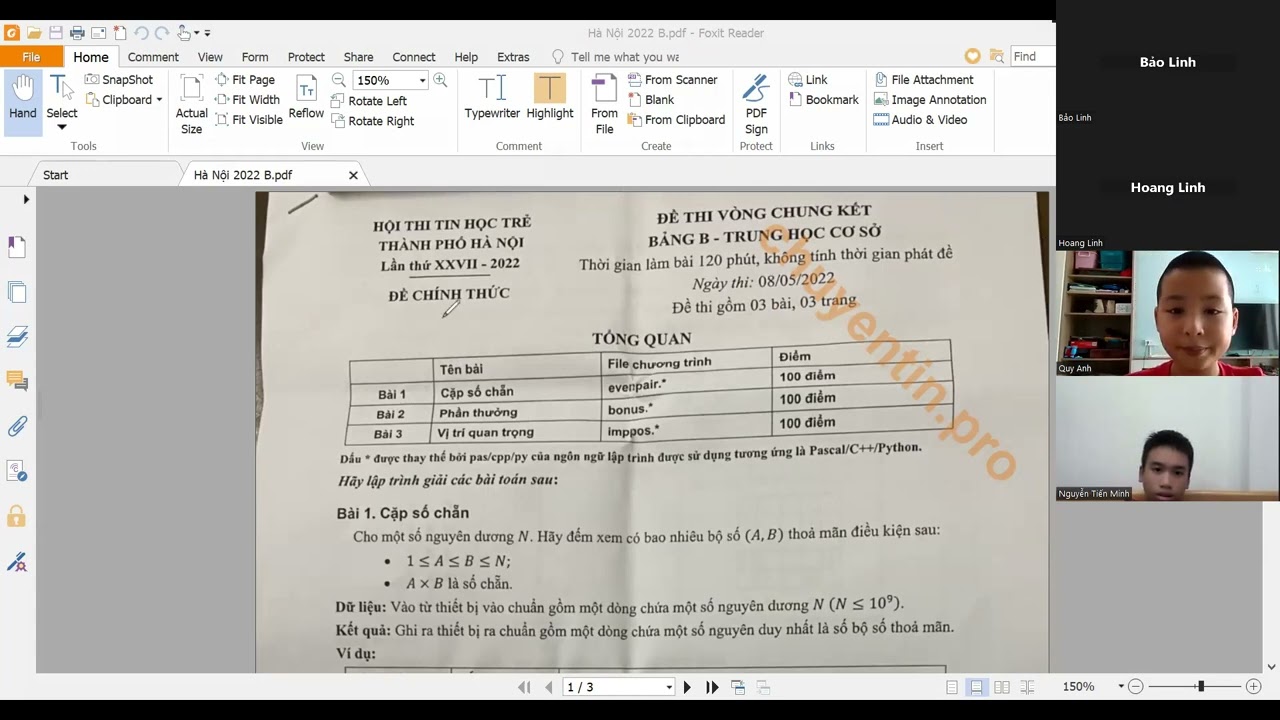Open the security lock panel
Screen dimensions: 1280x720
16,516
